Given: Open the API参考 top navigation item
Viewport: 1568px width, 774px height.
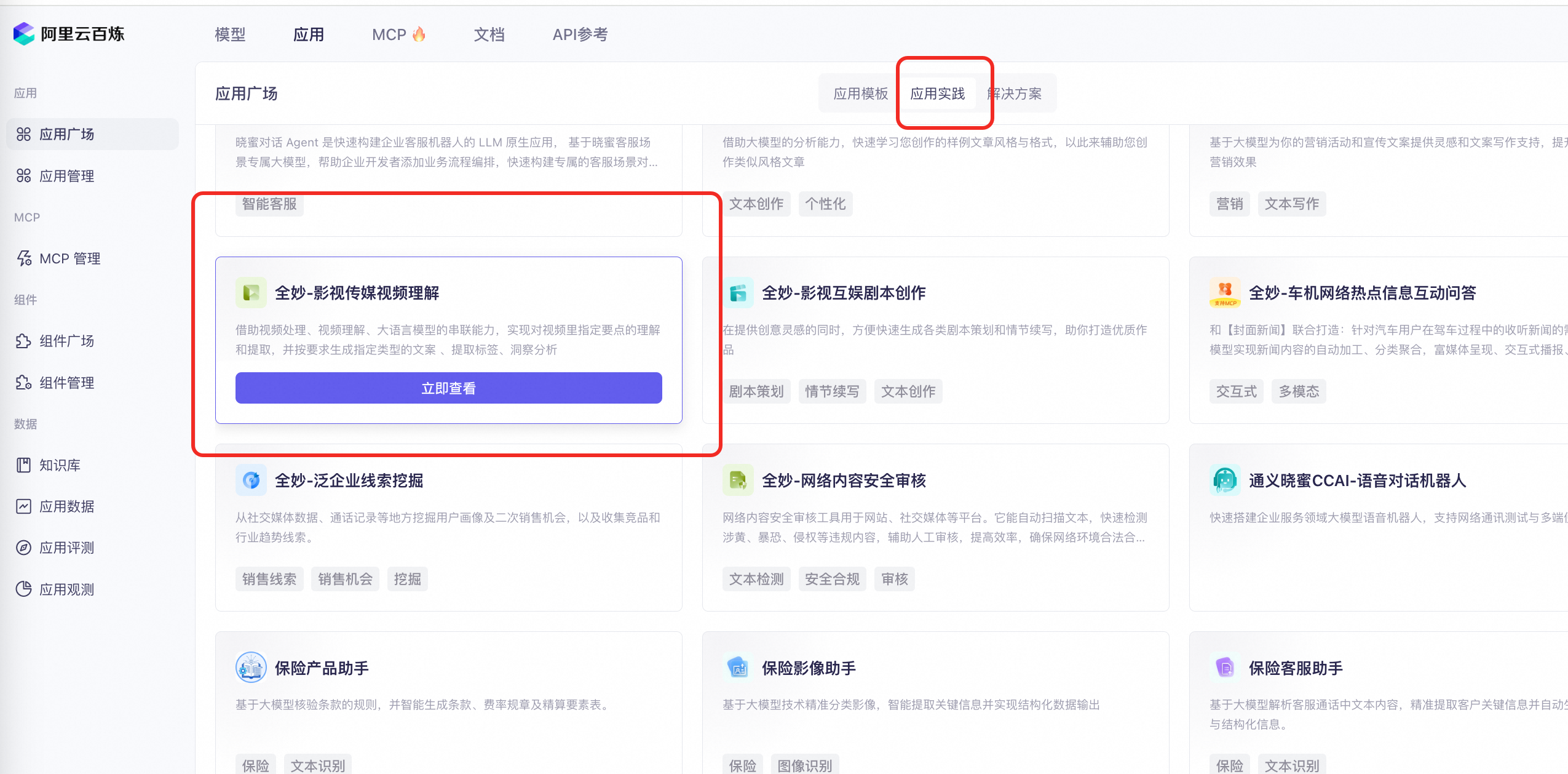Looking at the screenshot, I should tap(580, 34).
